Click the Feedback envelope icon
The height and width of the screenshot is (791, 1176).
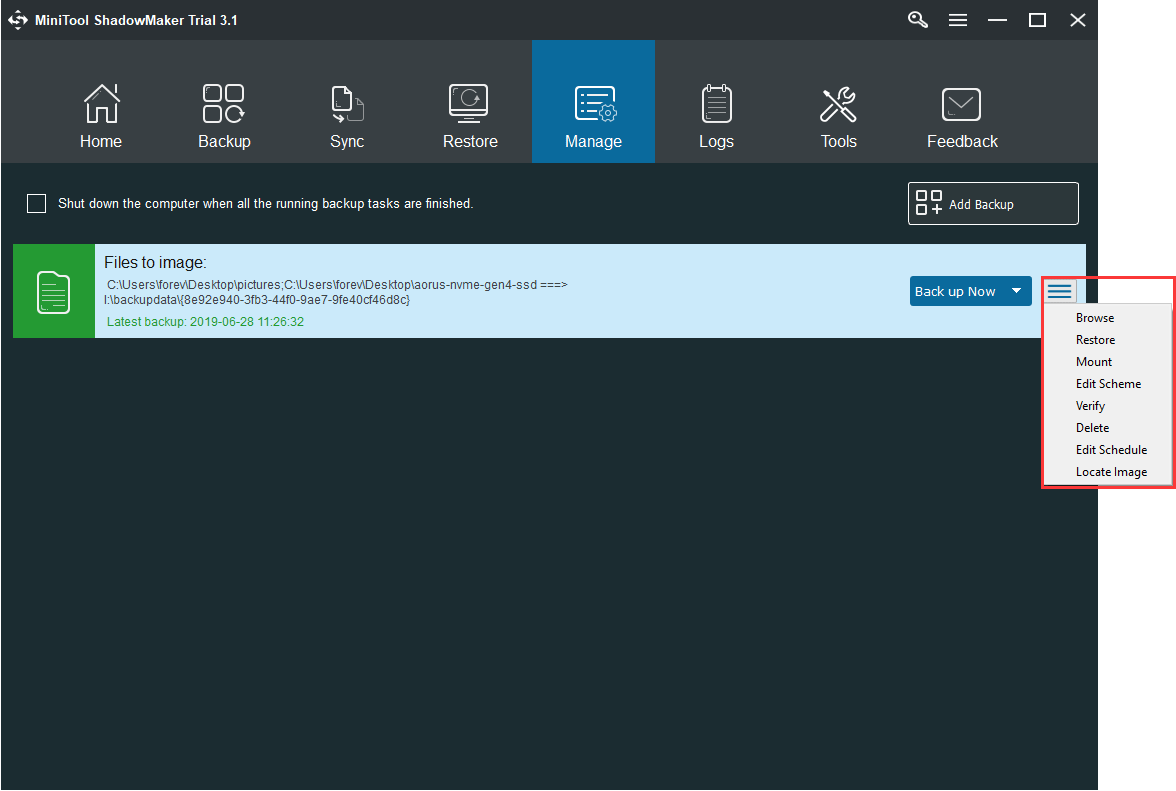click(962, 105)
